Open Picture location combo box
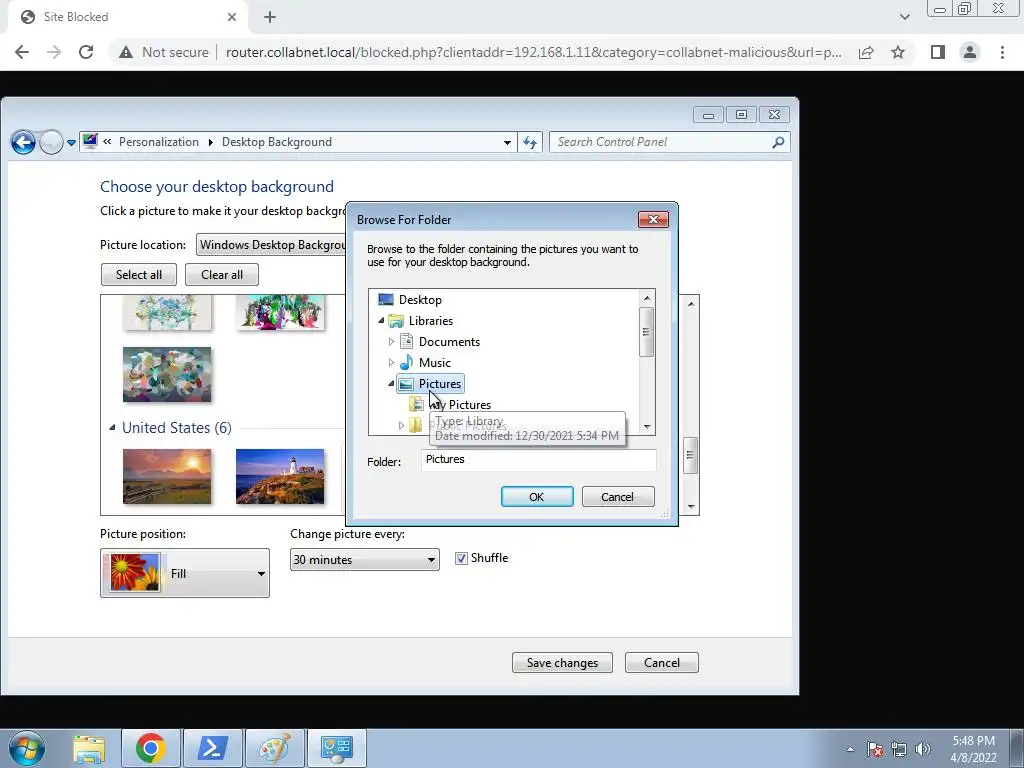The width and height of the screenshot is (1024, 768). tap(271, 245)
